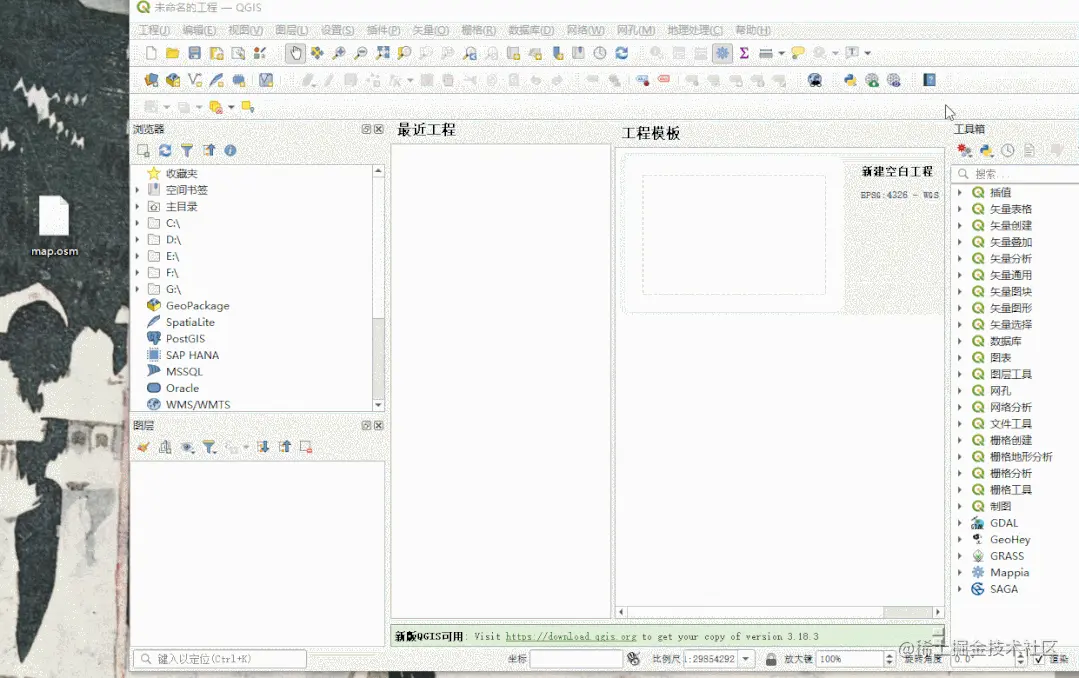Open the text annotation dropdown arrow
1079x678 pixels.
coord(868,53)
